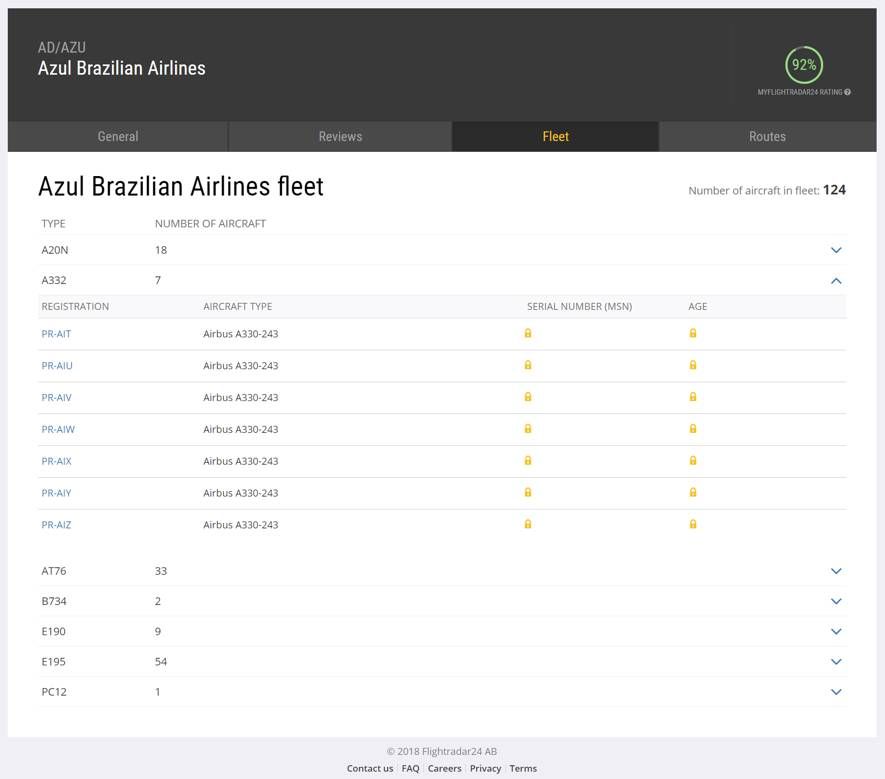Viewport: 885px width, 779px height.
Task: Click serial number lock icon for PR-AIV
Action: (x=528, y=397)
